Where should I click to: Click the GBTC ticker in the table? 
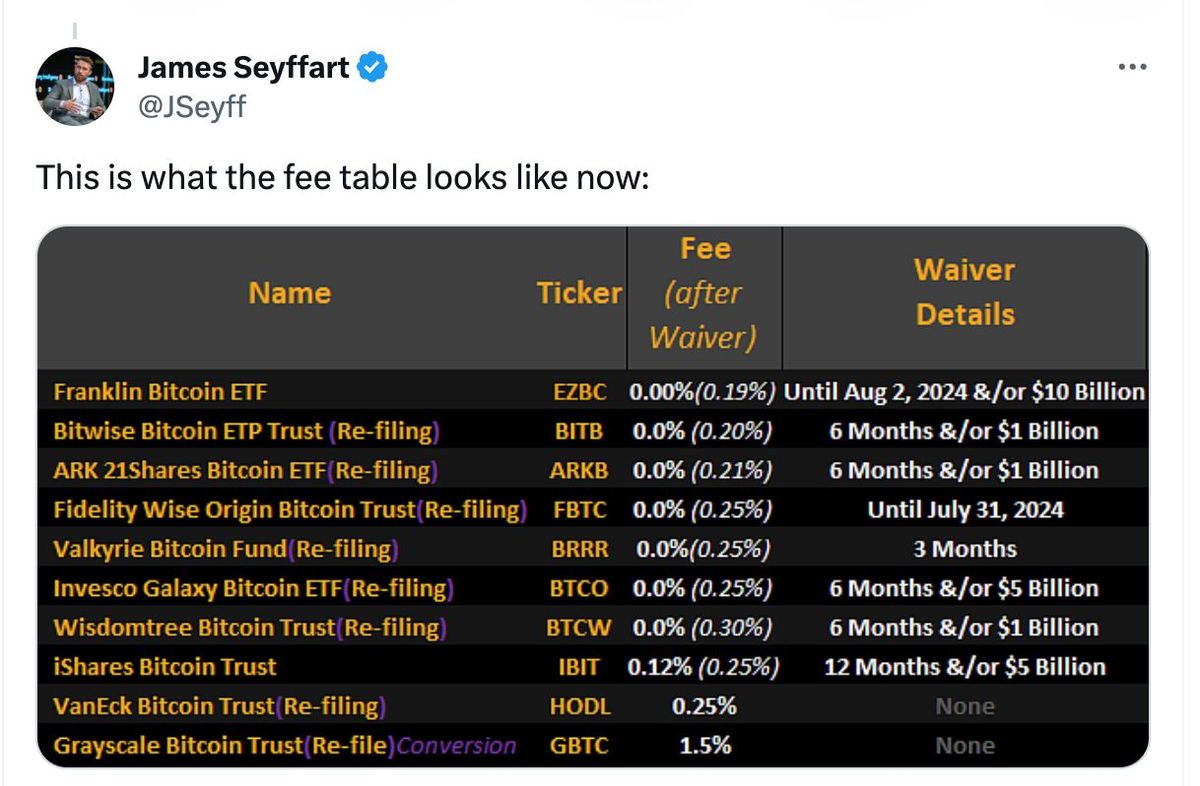coord(579,746)
